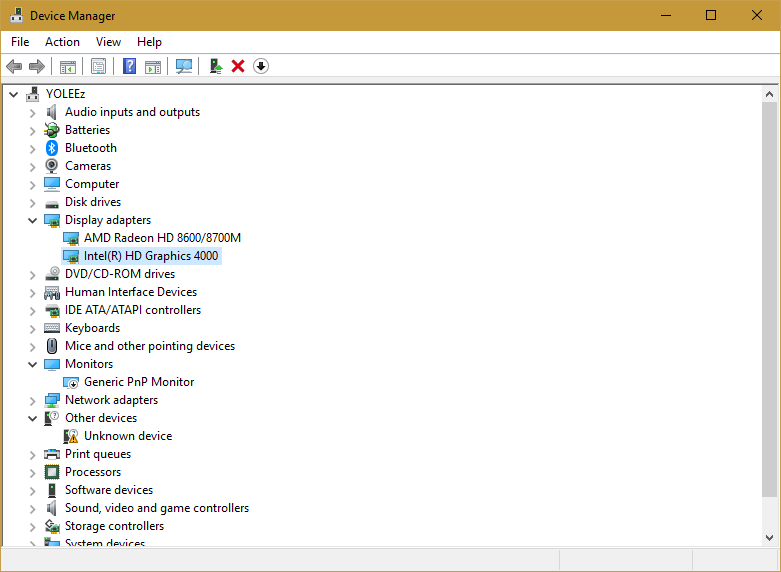The width and height of the screenshot is (781, 572).
Task: Scan for hardware changes icon
Action: (184, 66)
